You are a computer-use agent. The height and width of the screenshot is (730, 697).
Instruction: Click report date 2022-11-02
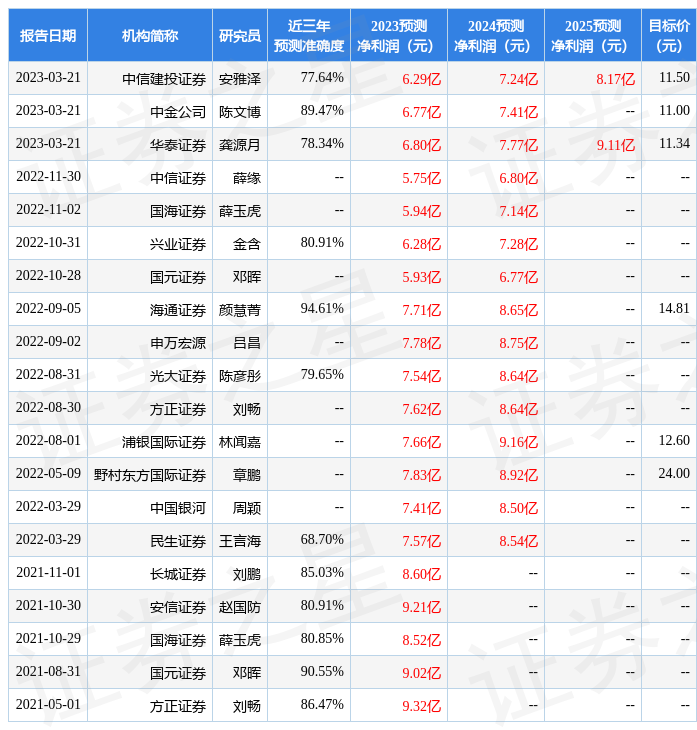pyautogui.click(x=48, y=210)
